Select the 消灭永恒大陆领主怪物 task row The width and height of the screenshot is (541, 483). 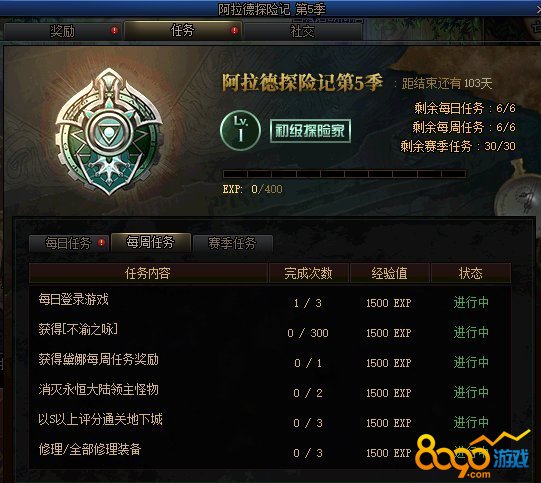click(x=270, y=392)
